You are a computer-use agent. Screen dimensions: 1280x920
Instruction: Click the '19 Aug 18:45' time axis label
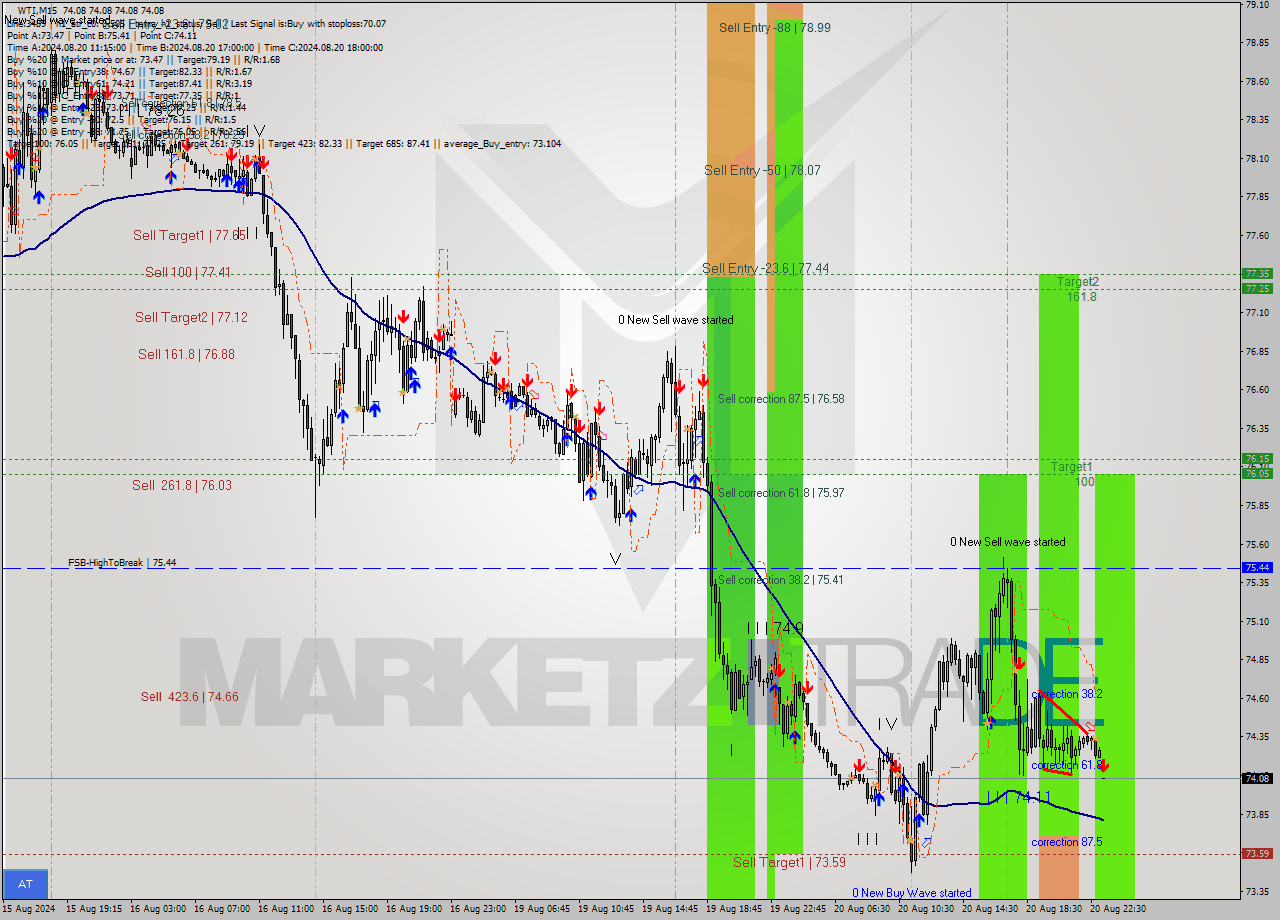[x=733, y=909]
